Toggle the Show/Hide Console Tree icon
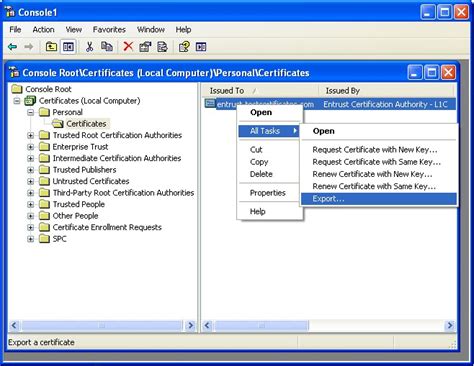This screenshot has height=366, width=474. (68, 47)
